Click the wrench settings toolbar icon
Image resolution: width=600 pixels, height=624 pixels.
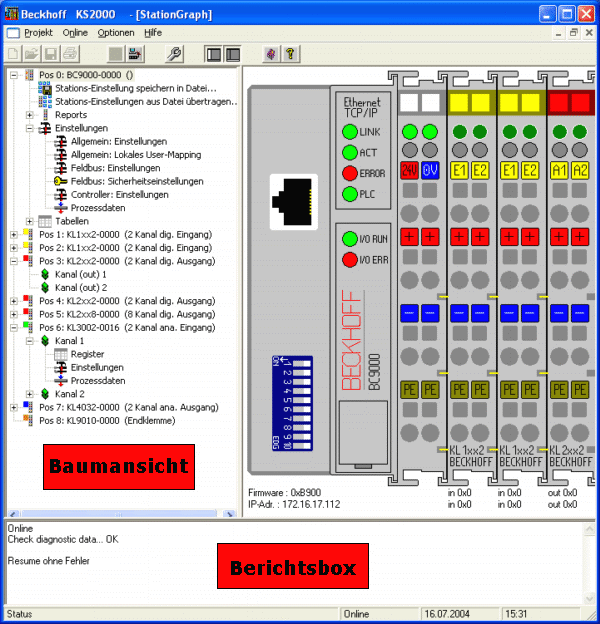point(174,54)
